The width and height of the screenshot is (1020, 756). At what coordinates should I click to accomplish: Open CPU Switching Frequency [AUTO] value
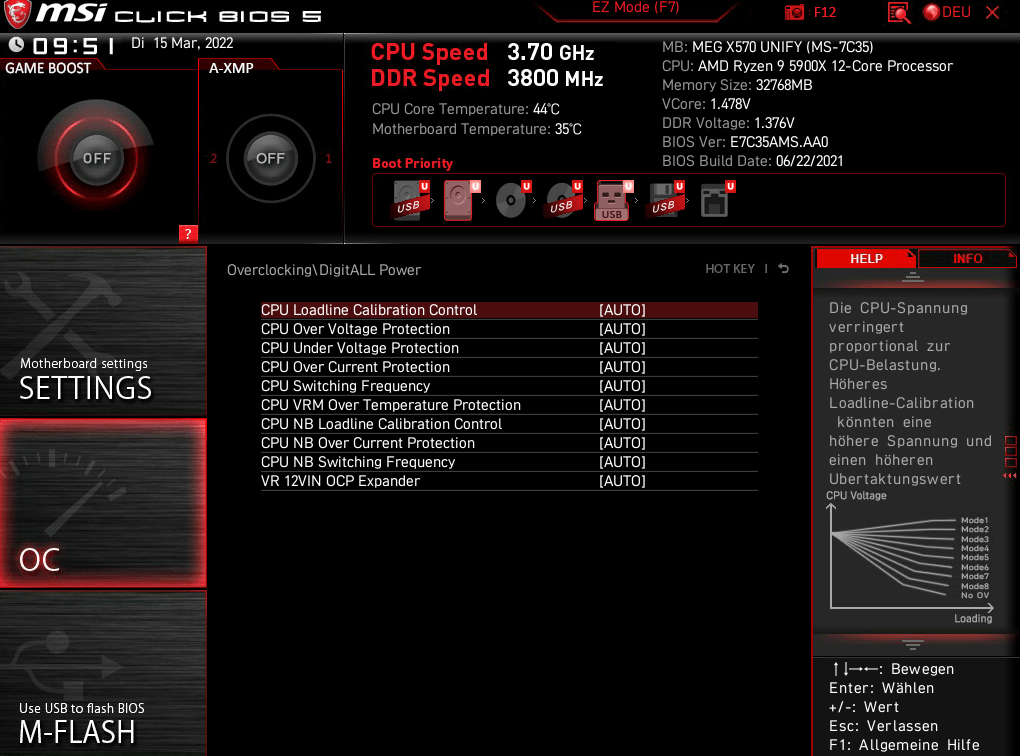[x=622, y=386]
